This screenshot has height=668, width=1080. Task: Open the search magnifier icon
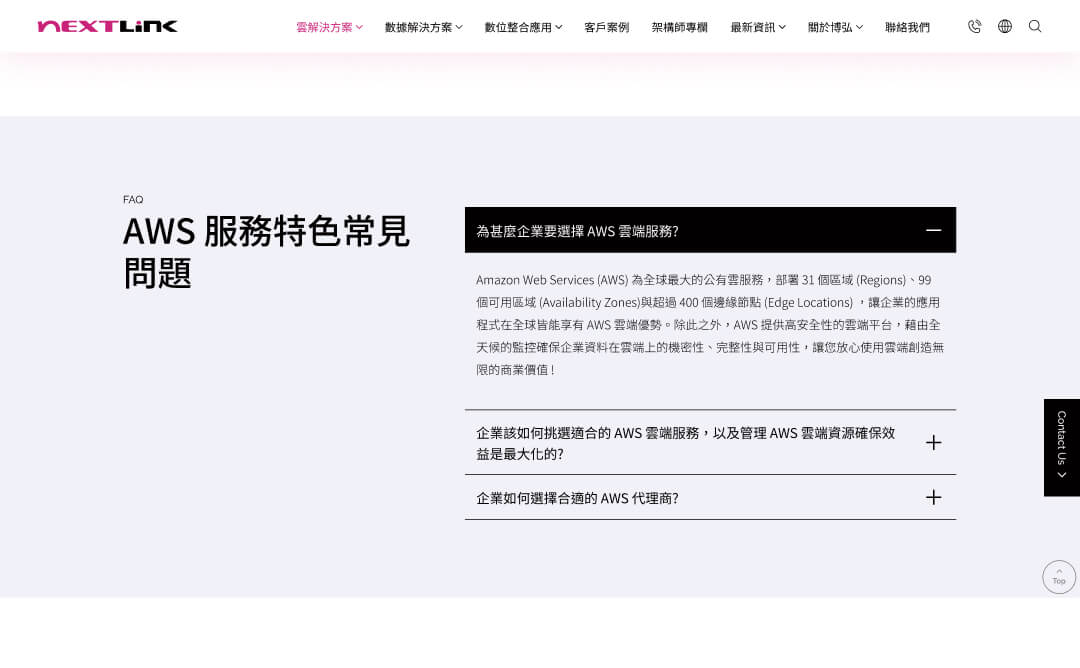click(x=1035, y=26)
